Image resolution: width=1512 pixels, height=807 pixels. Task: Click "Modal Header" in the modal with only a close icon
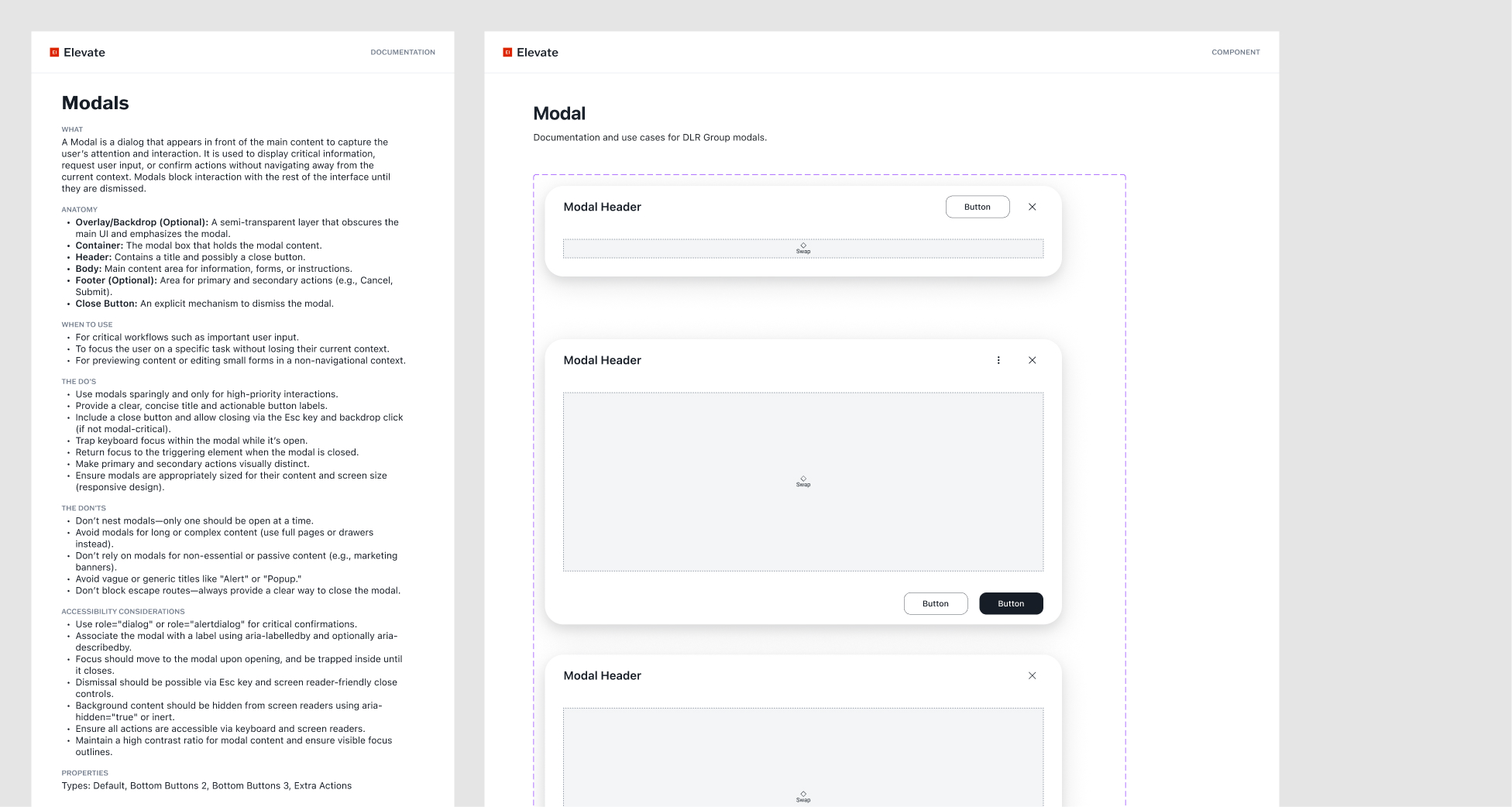click(x=602, y=675)
